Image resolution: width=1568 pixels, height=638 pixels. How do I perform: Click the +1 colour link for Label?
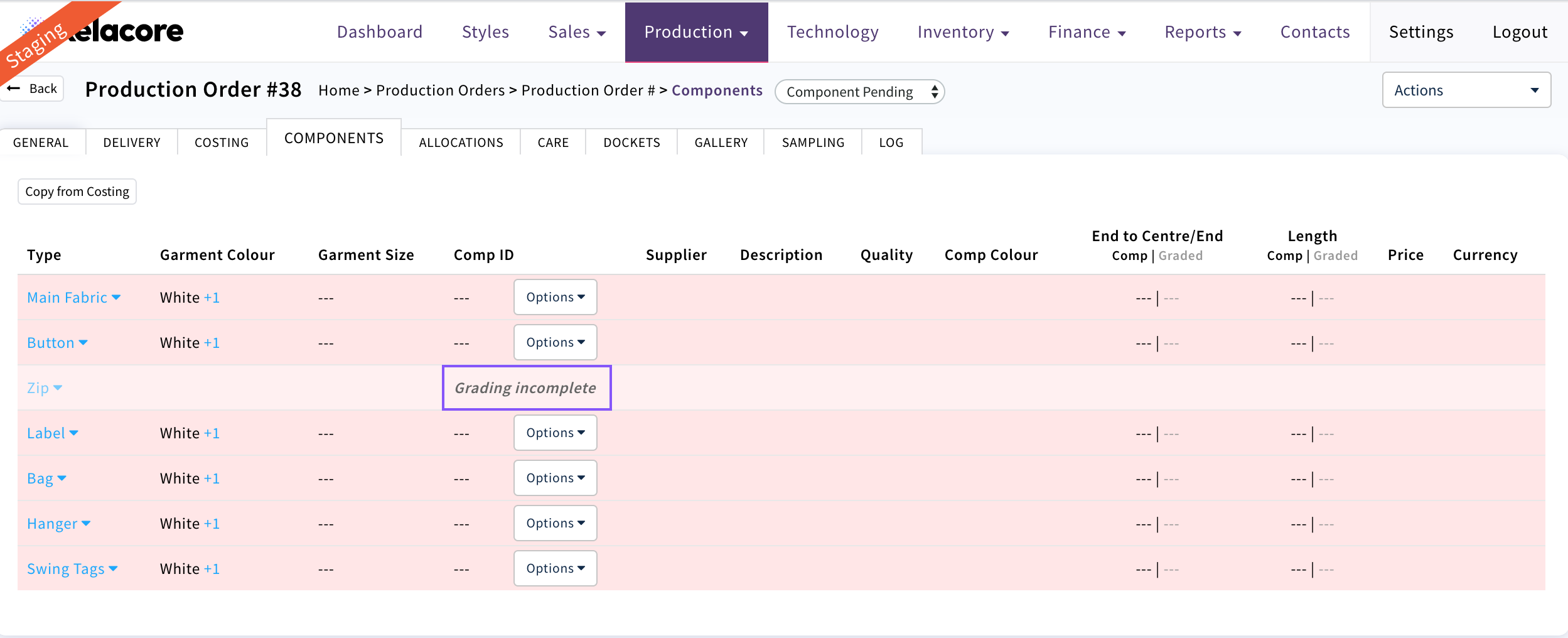coord(212,433)
